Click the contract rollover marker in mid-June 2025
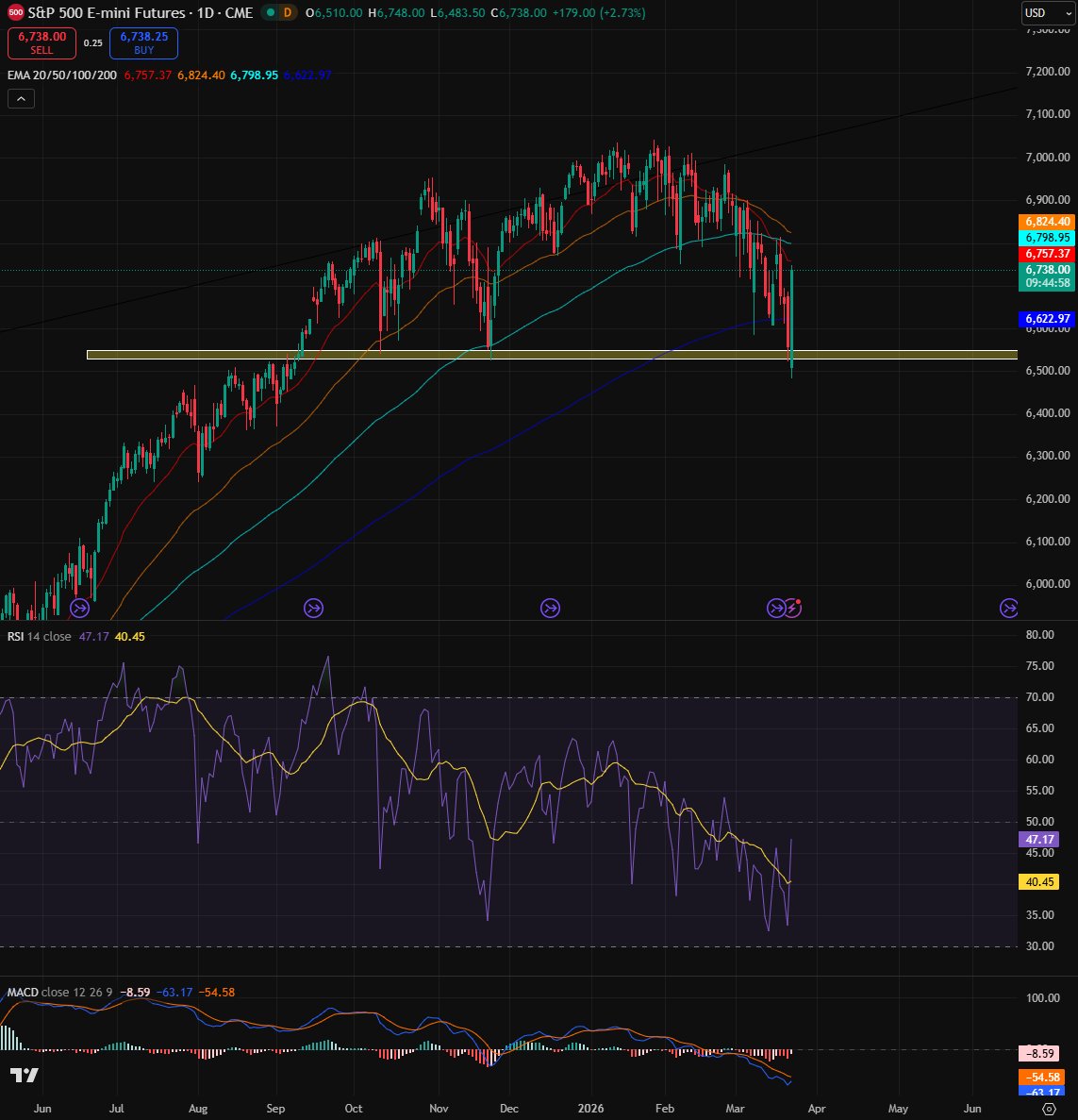This screenshot has height=1120, width=1078. 79,608
